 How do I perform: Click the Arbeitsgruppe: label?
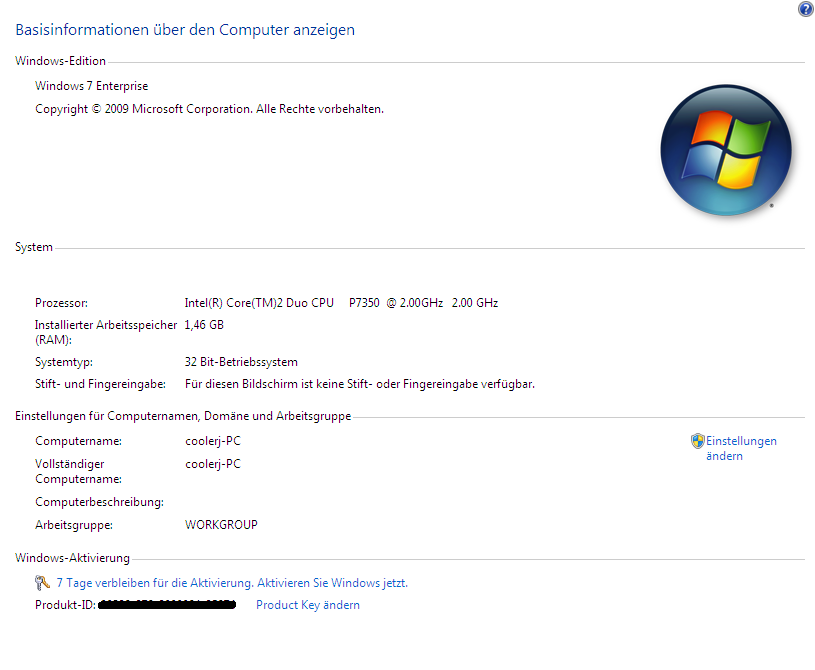74,524
